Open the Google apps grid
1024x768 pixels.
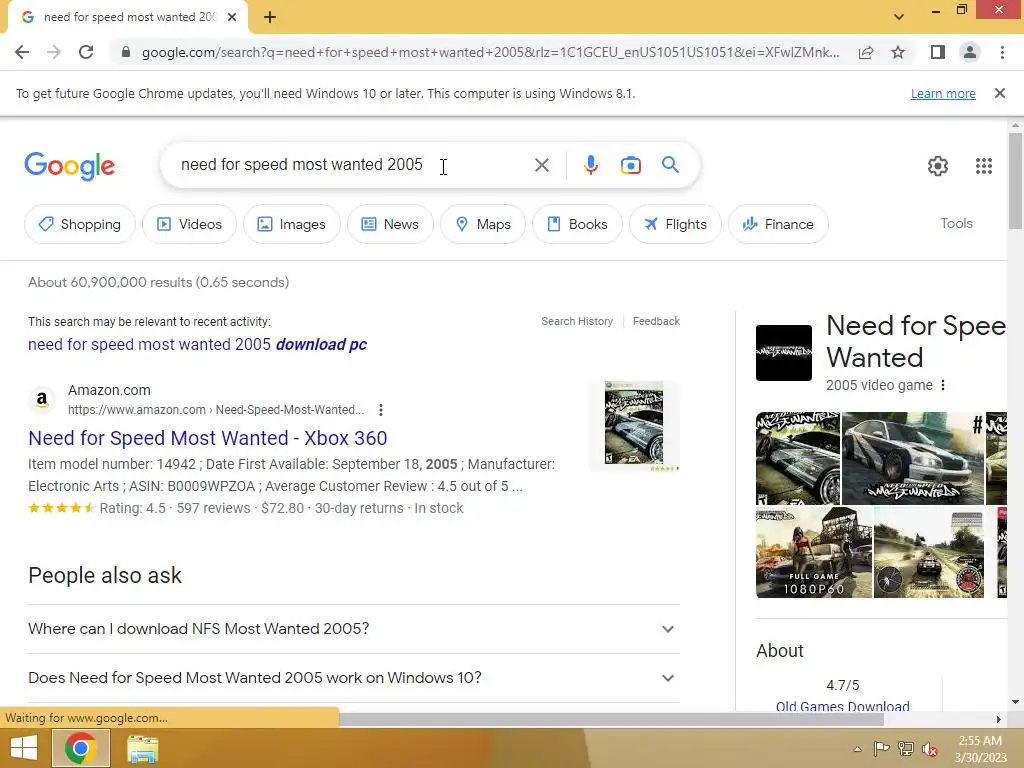point(984,166)
